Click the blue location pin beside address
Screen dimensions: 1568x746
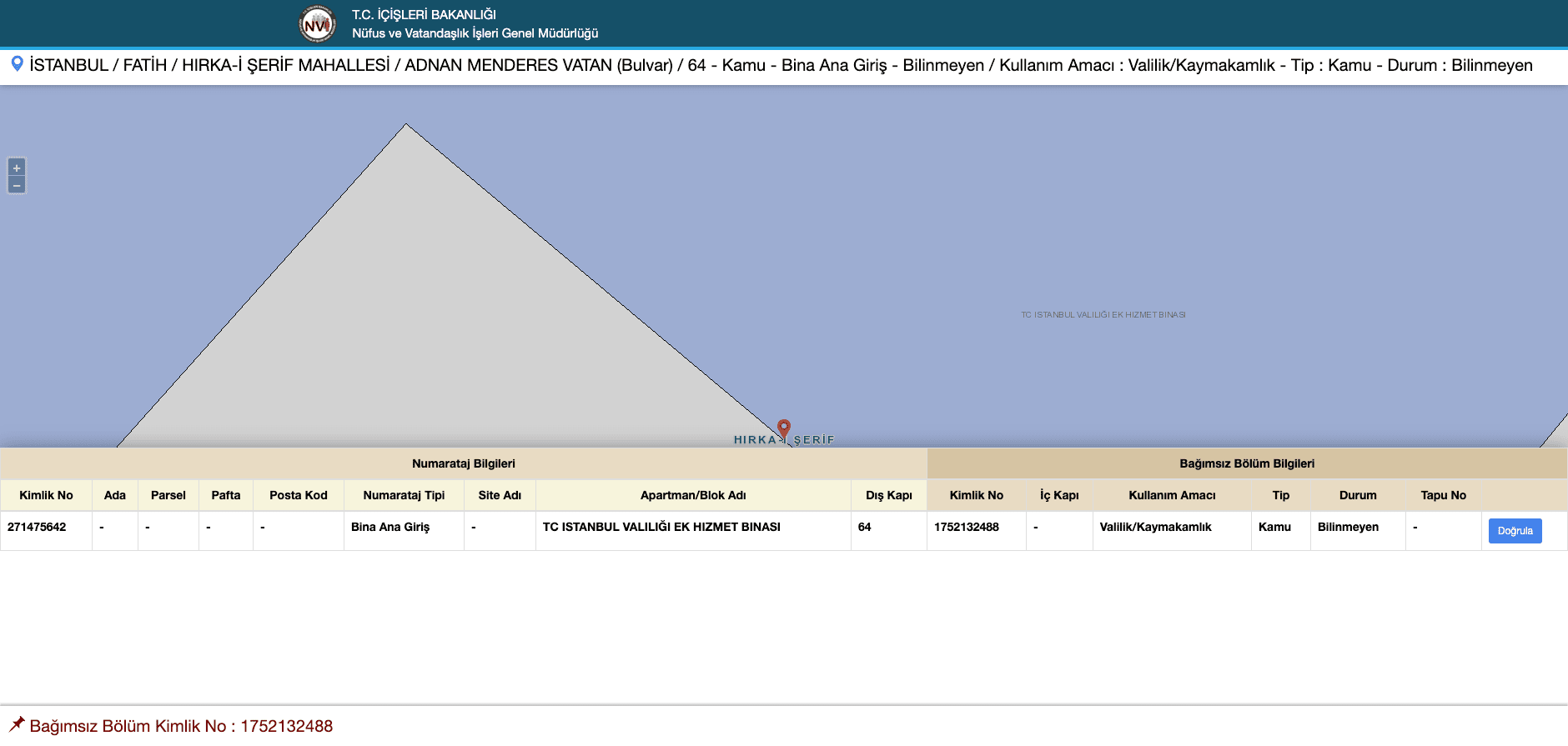click(x=17, y=64)
